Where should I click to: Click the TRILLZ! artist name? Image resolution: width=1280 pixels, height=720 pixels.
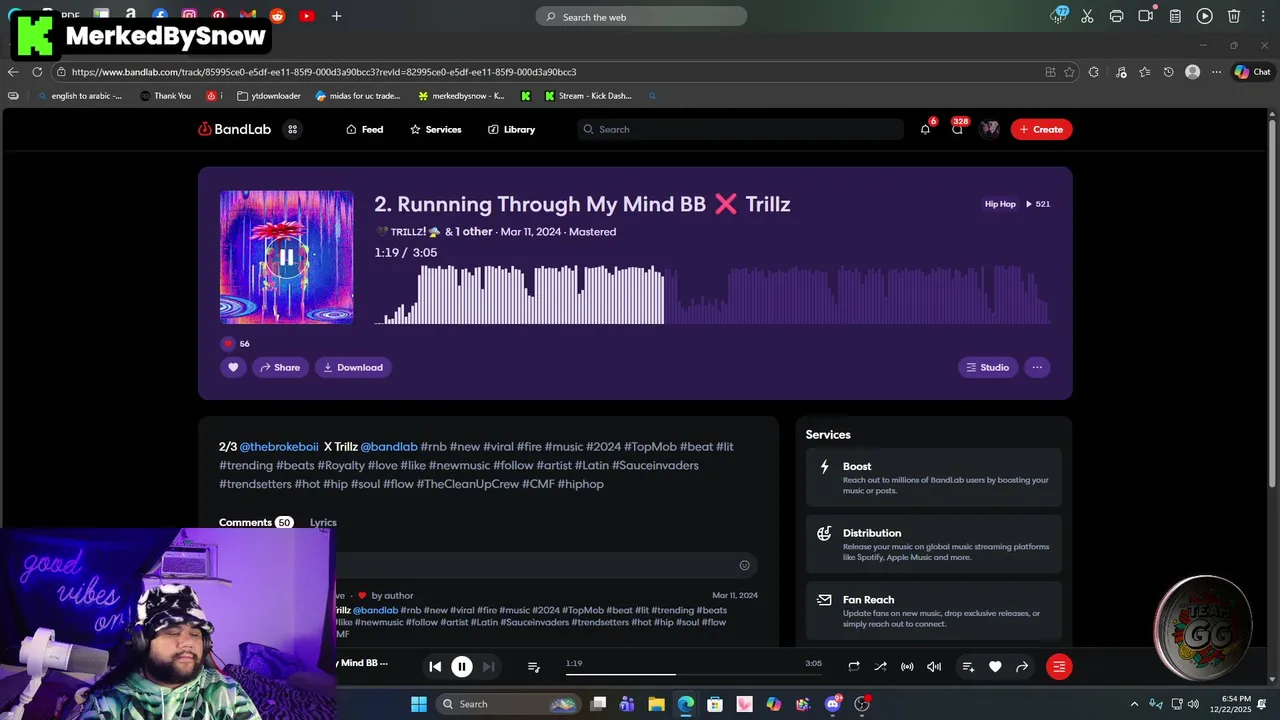click(408, 231)
